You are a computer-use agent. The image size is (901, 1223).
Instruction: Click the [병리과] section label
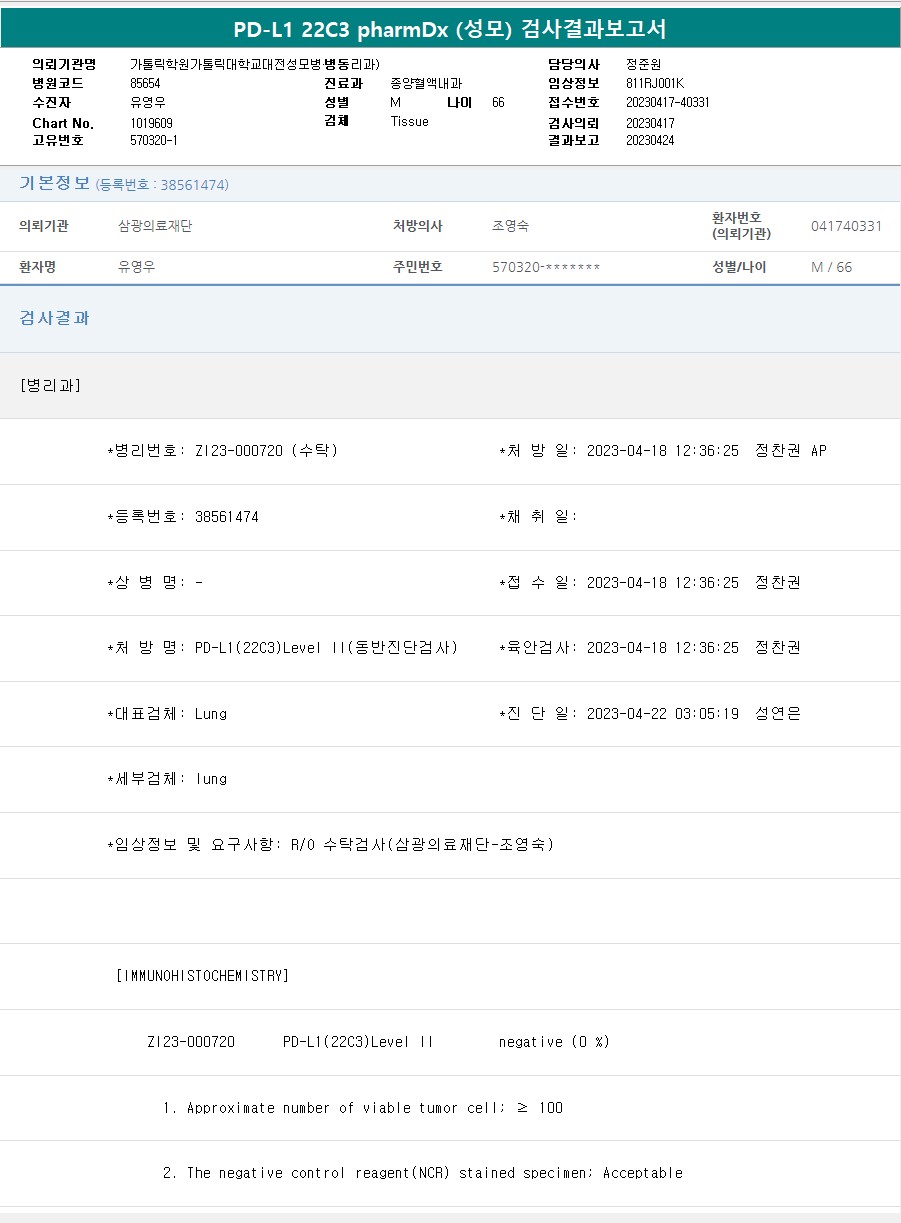click(50, 385)
